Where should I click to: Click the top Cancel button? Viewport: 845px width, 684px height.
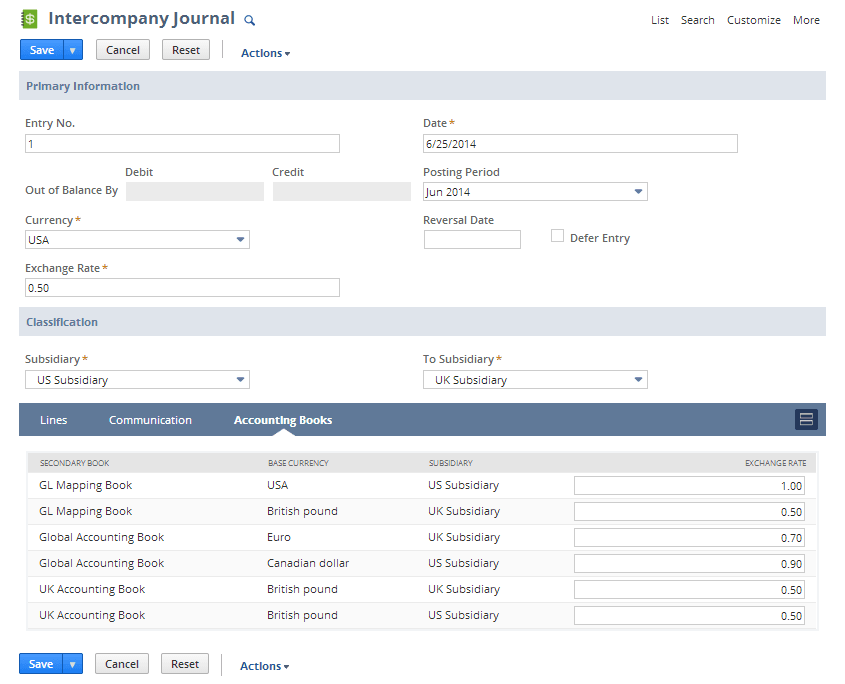(x=123, y=50)
